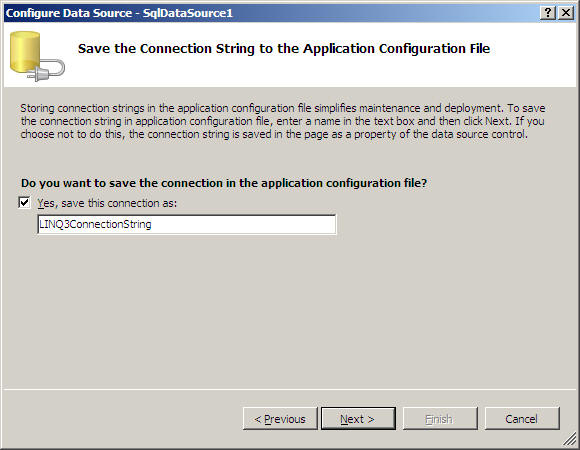Click the separator line above the wizard buttons

pos(289,389)
